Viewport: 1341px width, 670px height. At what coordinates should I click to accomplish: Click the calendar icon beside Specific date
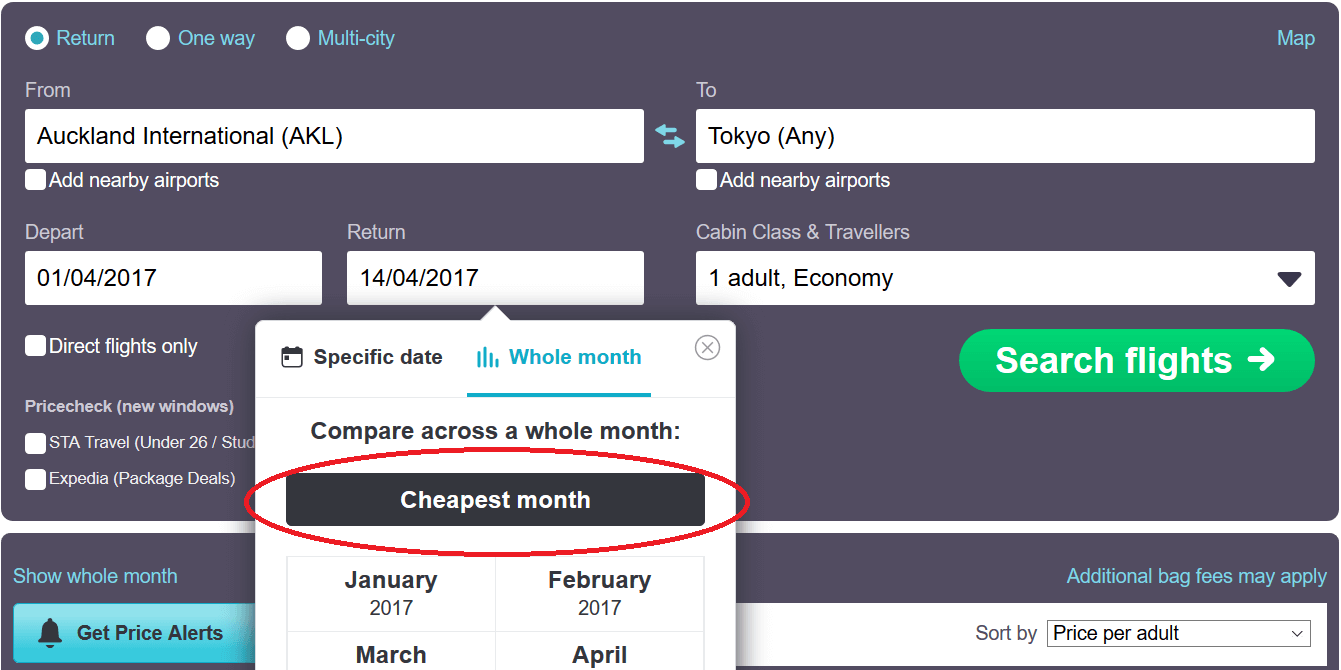pyautogui.click(x=292, y=357)
